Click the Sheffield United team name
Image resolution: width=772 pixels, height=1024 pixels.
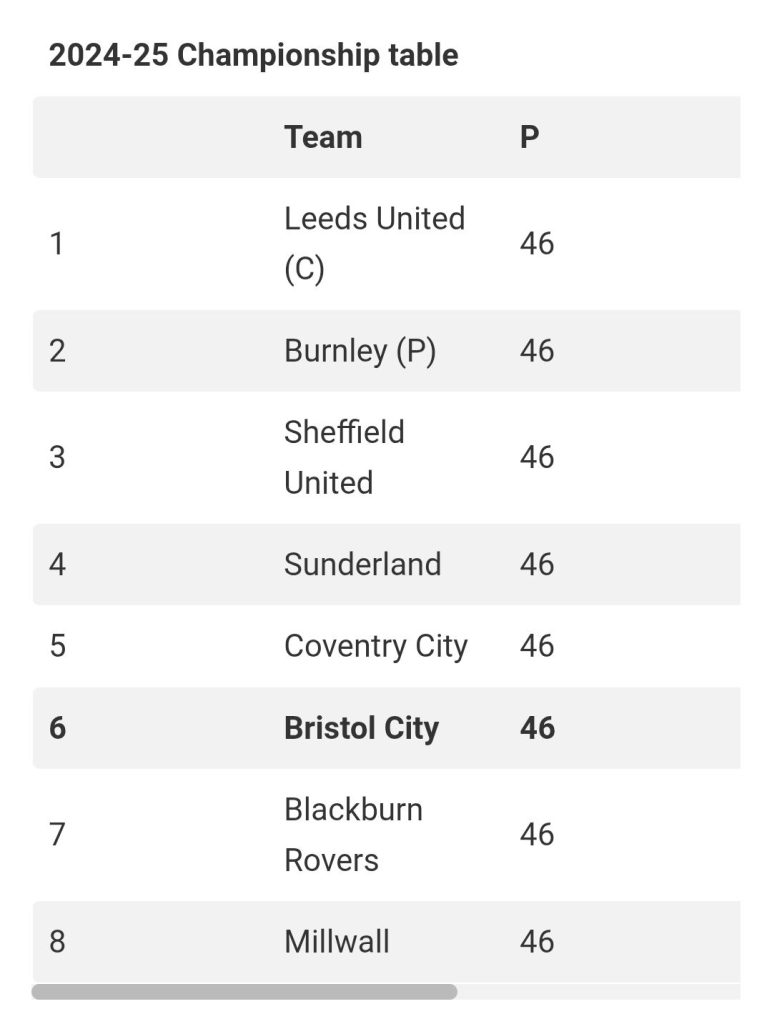345,457
